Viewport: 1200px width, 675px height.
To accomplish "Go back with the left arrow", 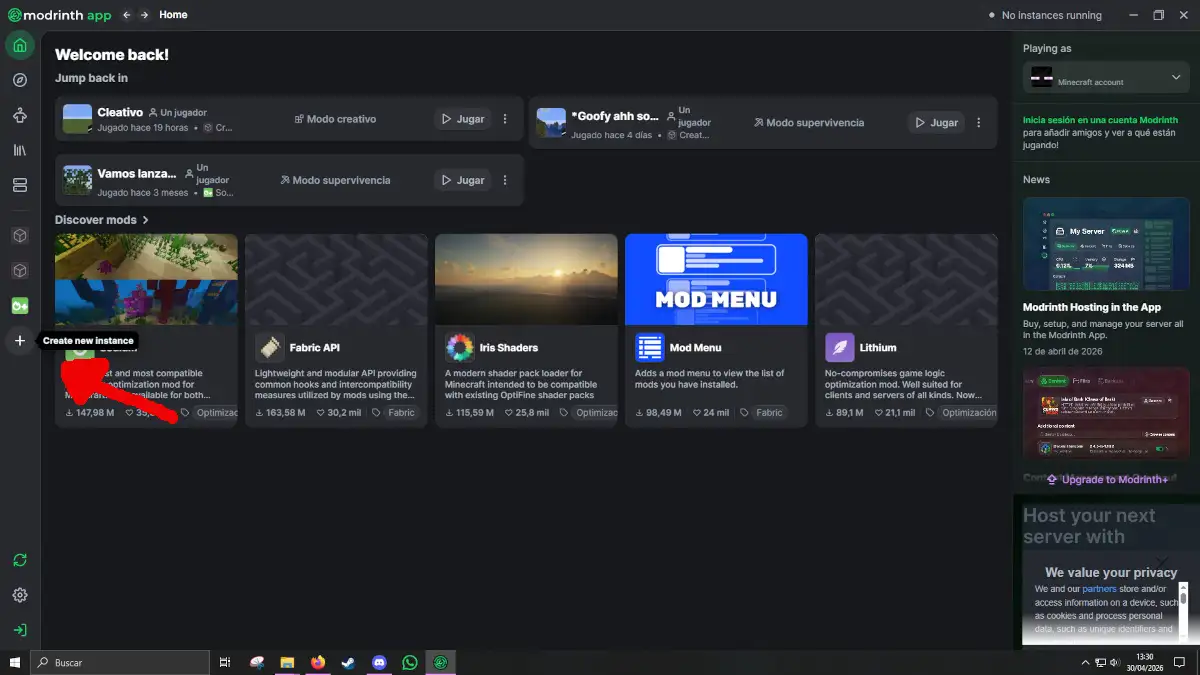I will tap(126, 15).
